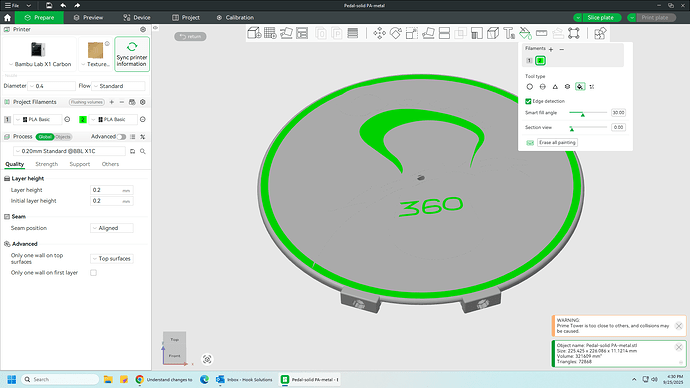Image resolution: width=690 pixels, height=388 pixels.
Task: Select the Move tool in toolbar
Action: click(379, 33)
